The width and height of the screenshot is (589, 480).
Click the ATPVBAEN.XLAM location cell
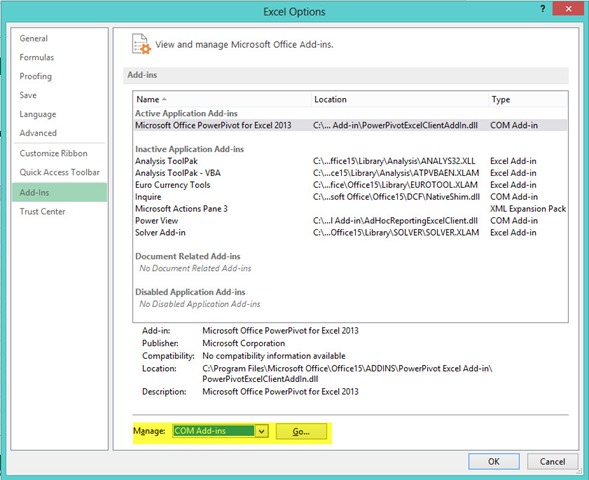point(396,173)
